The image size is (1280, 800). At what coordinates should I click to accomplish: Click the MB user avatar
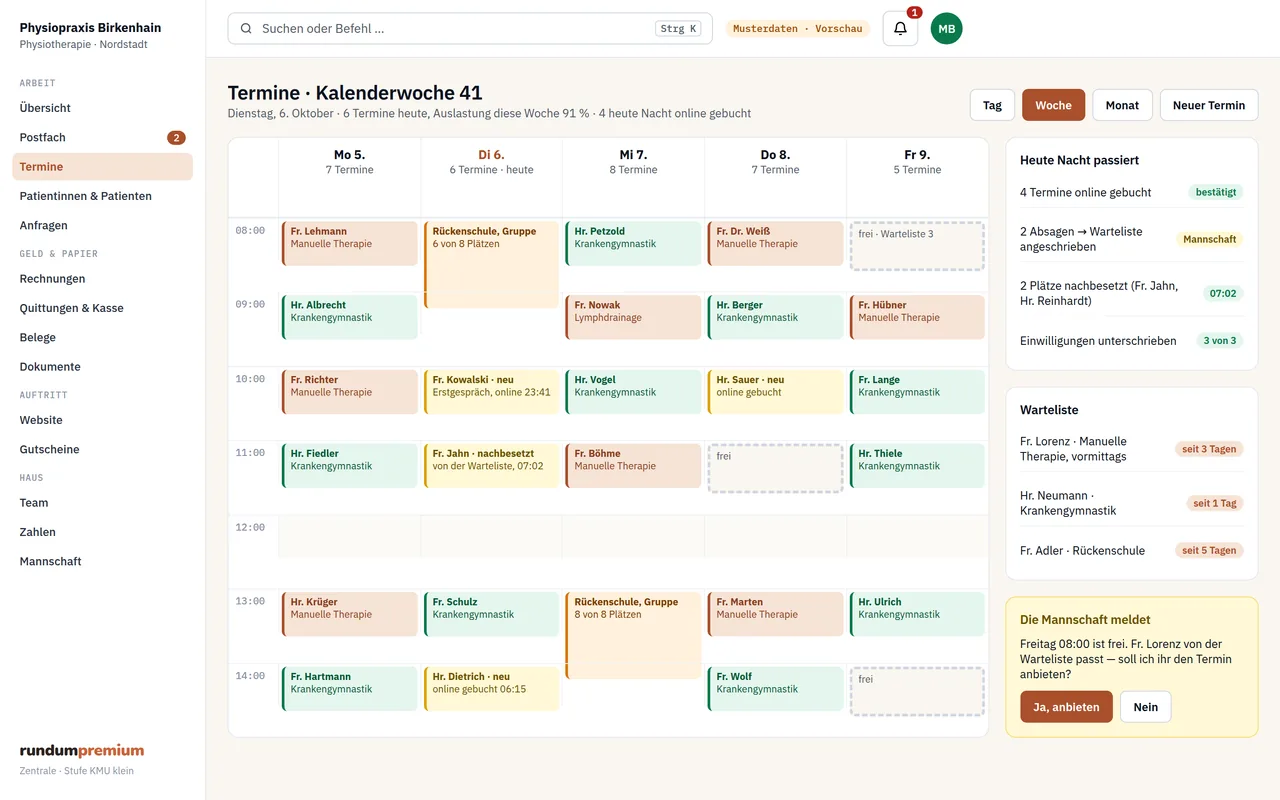click(x=947, y=29)
